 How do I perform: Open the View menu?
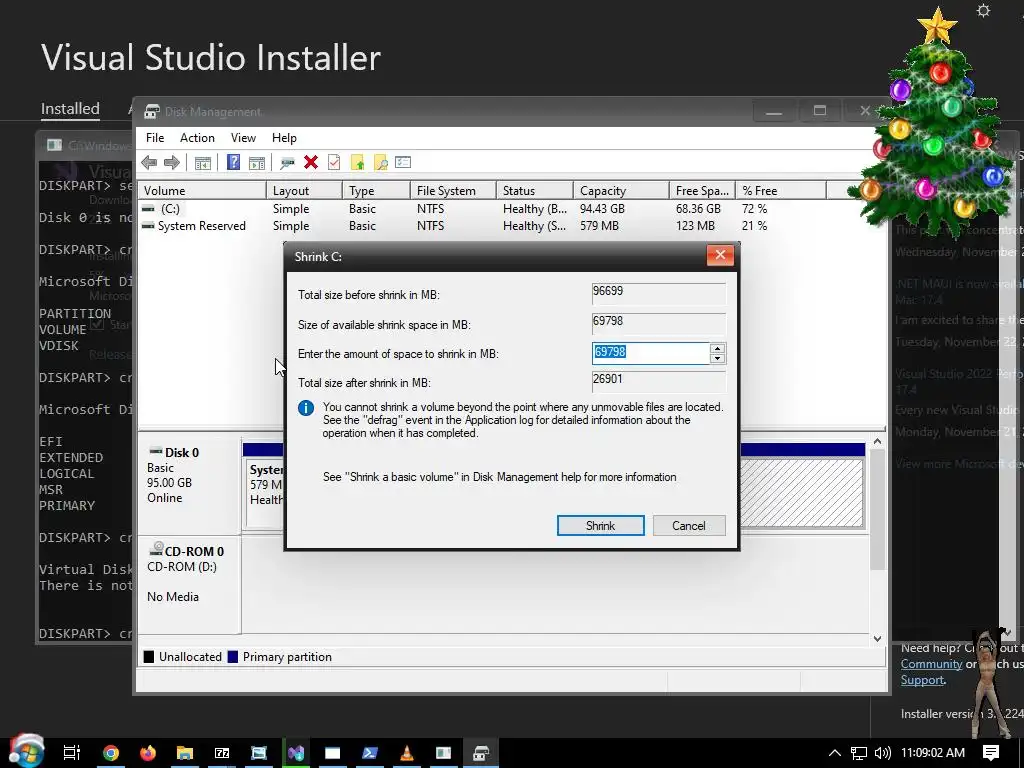click(243, 138)
